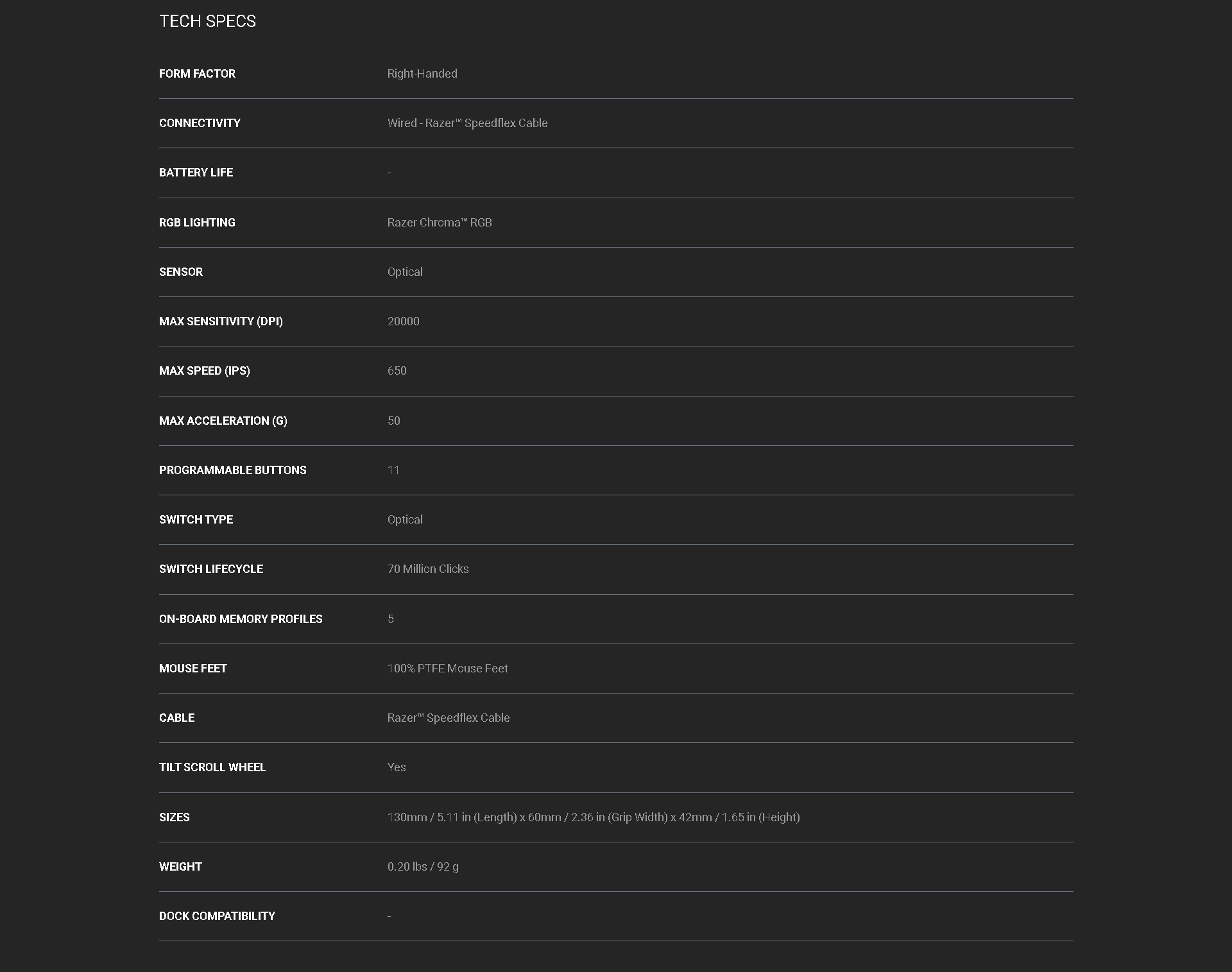Viewport: 1232px width, 972px height.
Task: Select the Right-Handed value text
Action: (422, 74)
